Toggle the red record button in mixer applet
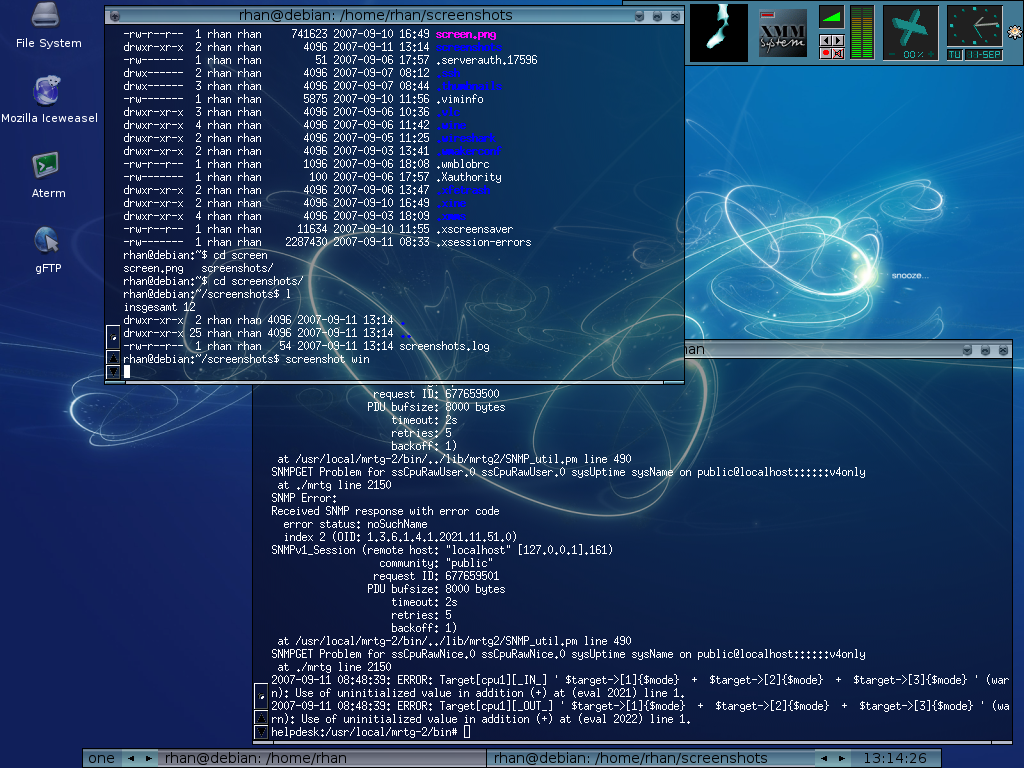The image size is (1024, 768). (826, 53)
